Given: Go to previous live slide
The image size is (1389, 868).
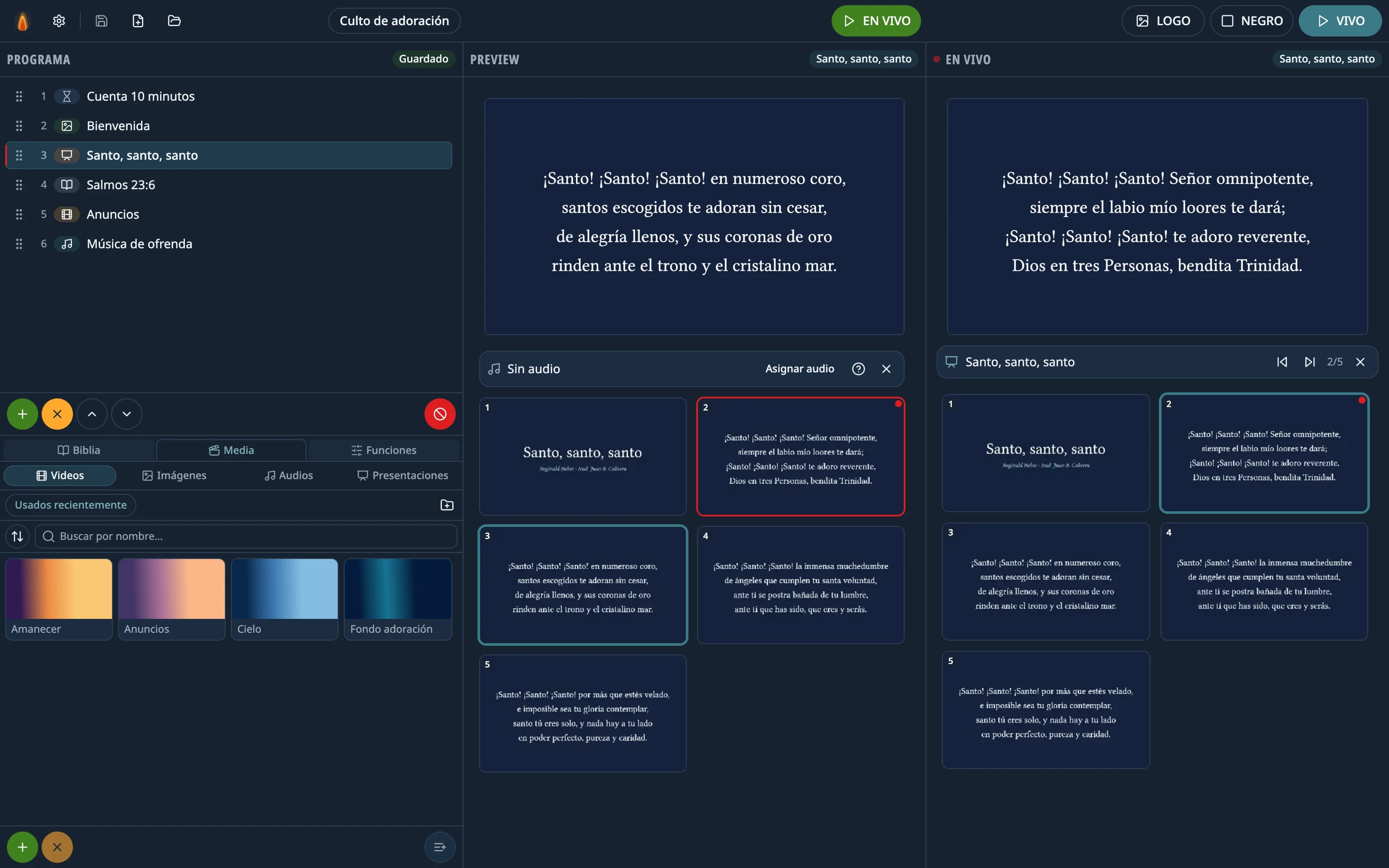Looking at the screenshot, I should pyautogui.click(x=1282, y=362).
